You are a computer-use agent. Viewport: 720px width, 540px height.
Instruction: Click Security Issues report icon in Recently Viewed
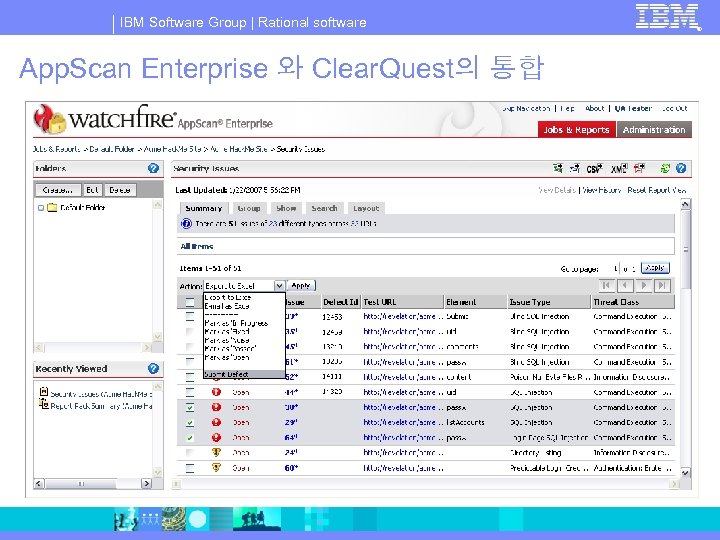click(x=44, y=392)
